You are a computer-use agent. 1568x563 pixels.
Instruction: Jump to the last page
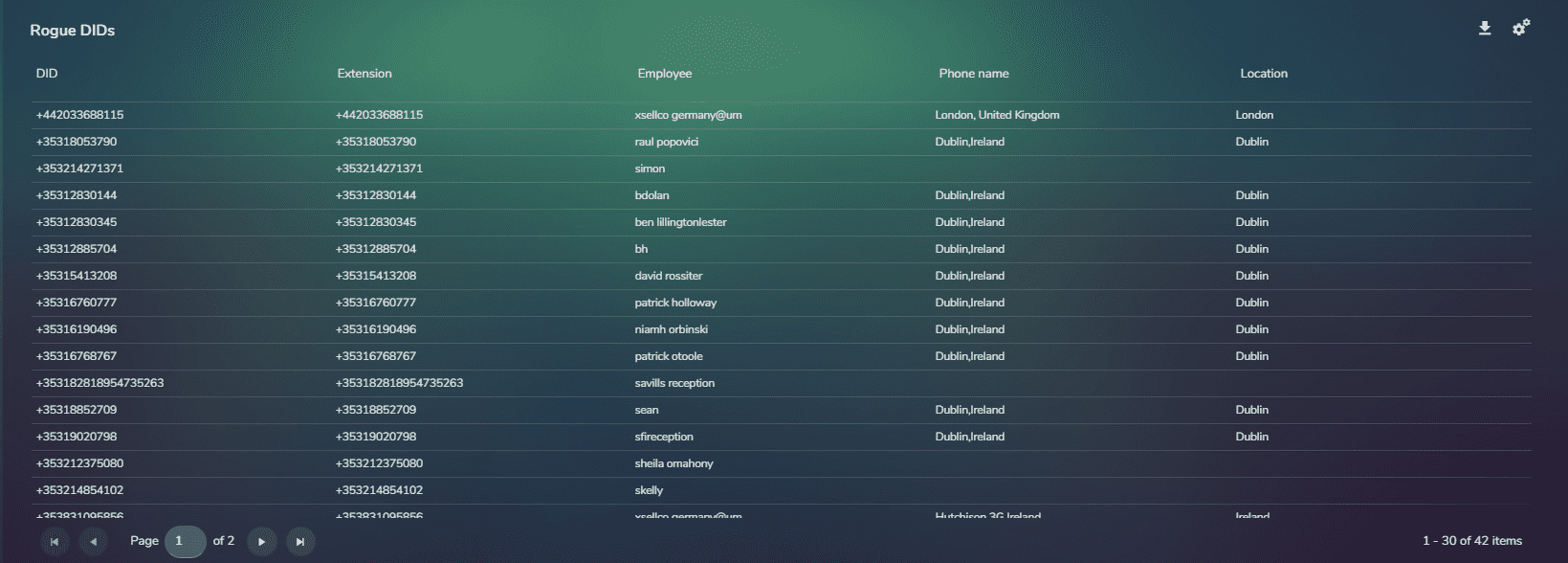(300, 542)
